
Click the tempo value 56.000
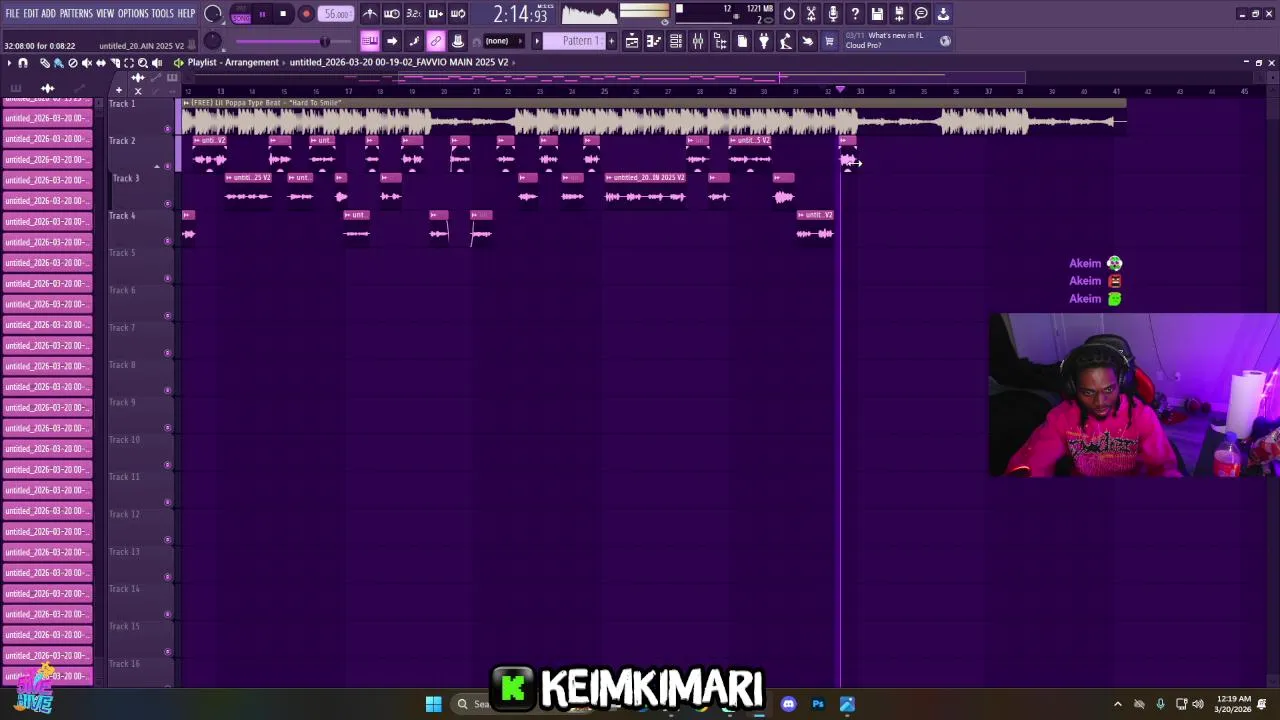(x=337, y=14)
